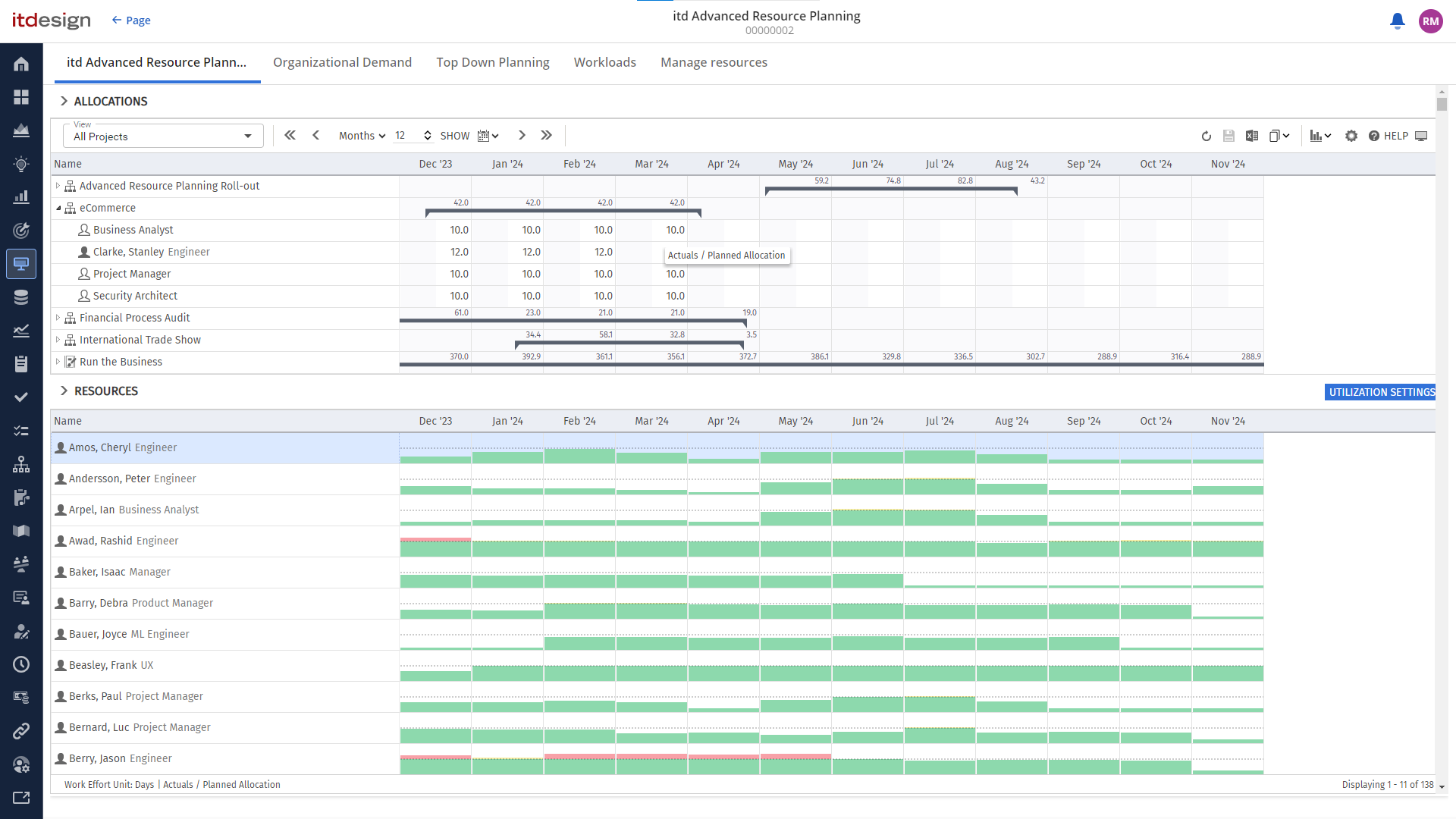Open the Home icon in the sidebar
Viewport: 1456px width, 819px height.
(21, 64)
